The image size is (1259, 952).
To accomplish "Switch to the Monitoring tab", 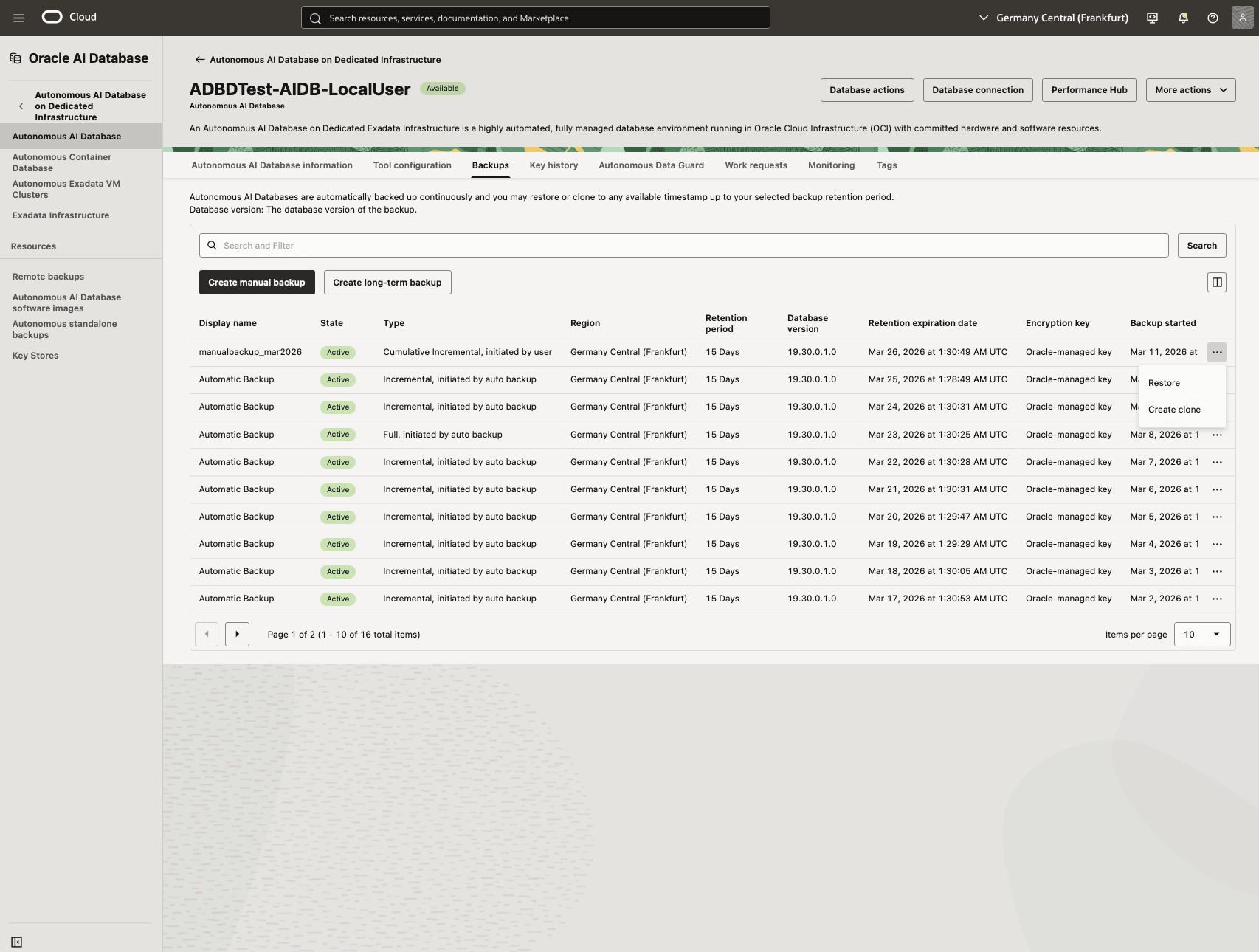I will pyautogui.click(x=831, y=165).
